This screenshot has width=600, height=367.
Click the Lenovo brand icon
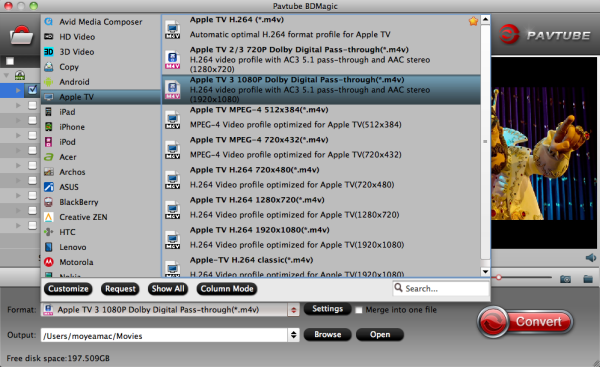(49, 247)
